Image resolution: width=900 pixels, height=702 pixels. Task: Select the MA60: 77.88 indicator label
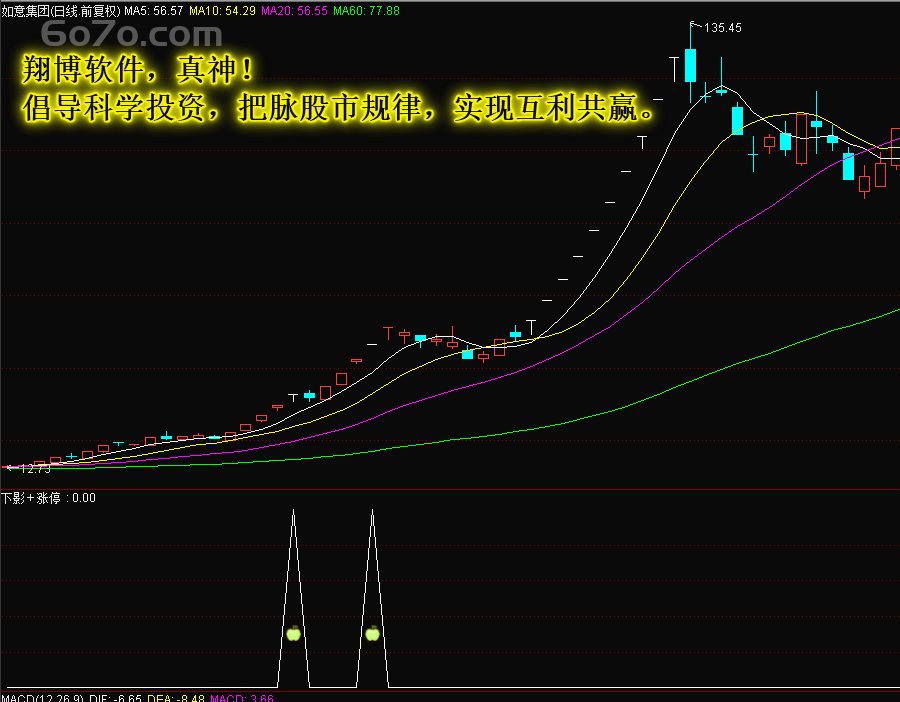(x=366, y=11)
